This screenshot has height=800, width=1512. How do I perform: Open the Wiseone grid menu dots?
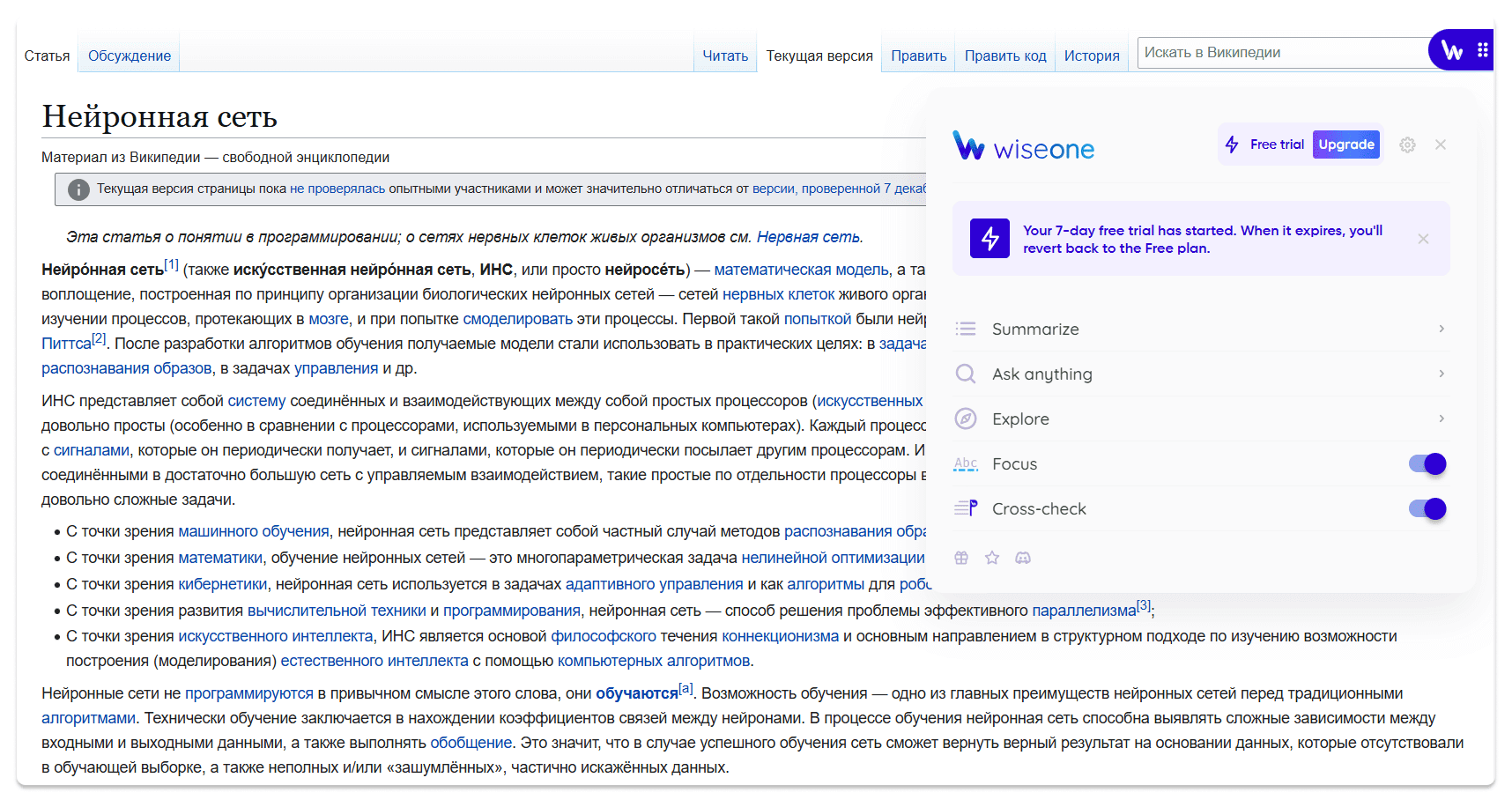click(x=1483, y=50)
